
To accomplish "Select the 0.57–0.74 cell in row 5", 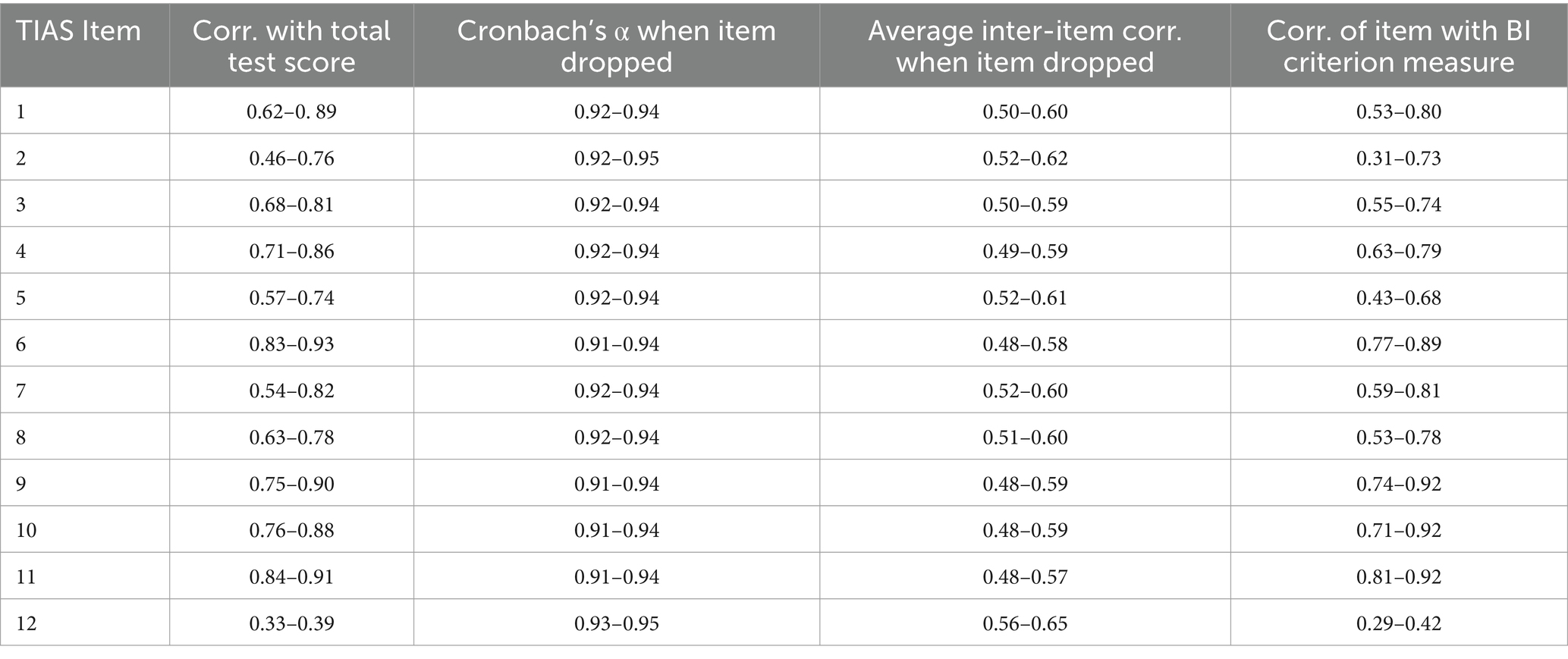I will [x=291, y=298].
